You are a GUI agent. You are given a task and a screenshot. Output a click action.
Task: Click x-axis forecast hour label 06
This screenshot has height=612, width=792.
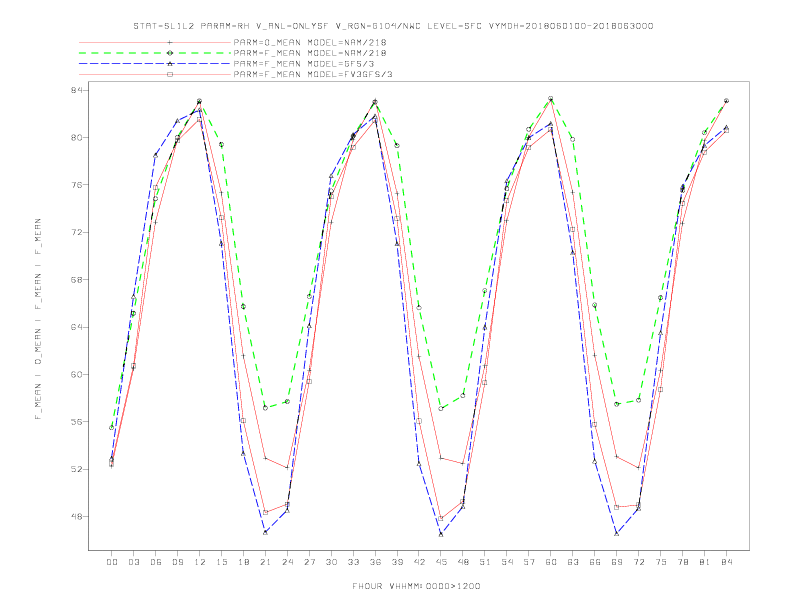point(156,562)
